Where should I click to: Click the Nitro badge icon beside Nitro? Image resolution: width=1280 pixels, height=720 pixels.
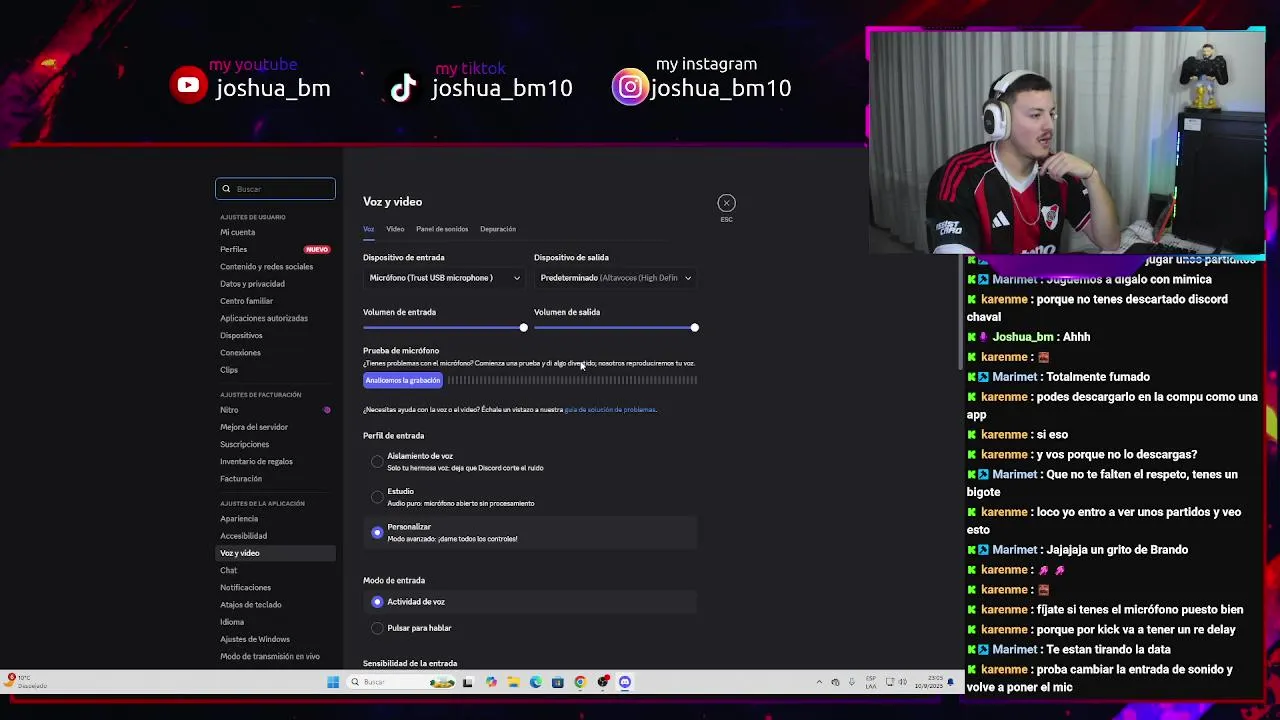point(327,410)
